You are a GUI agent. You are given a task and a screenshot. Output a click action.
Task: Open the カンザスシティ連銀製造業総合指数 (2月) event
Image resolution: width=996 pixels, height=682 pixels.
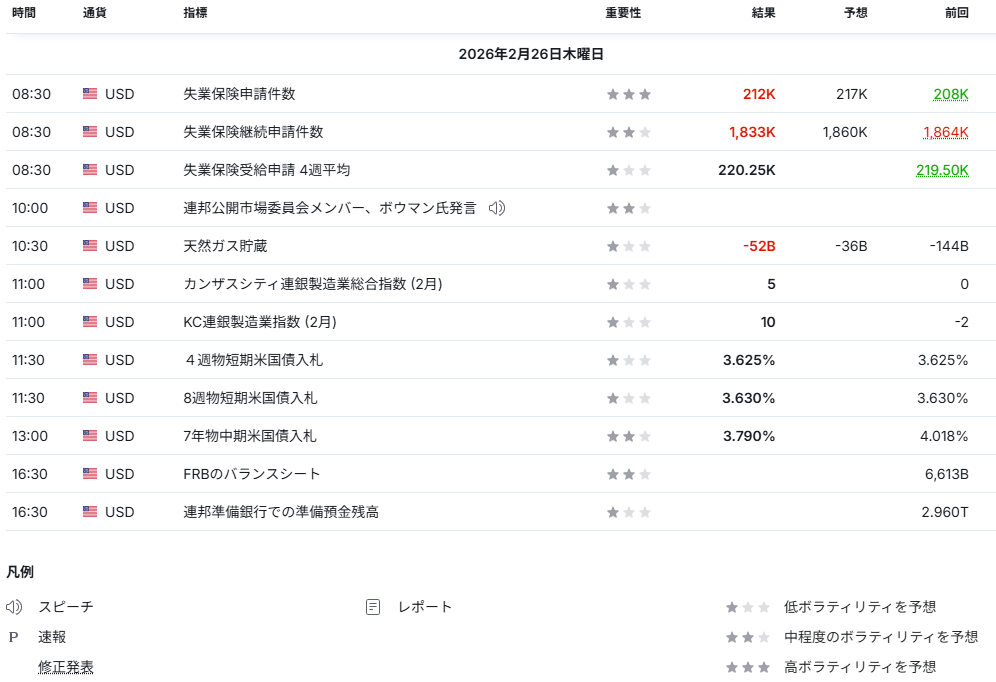point(312,284)
